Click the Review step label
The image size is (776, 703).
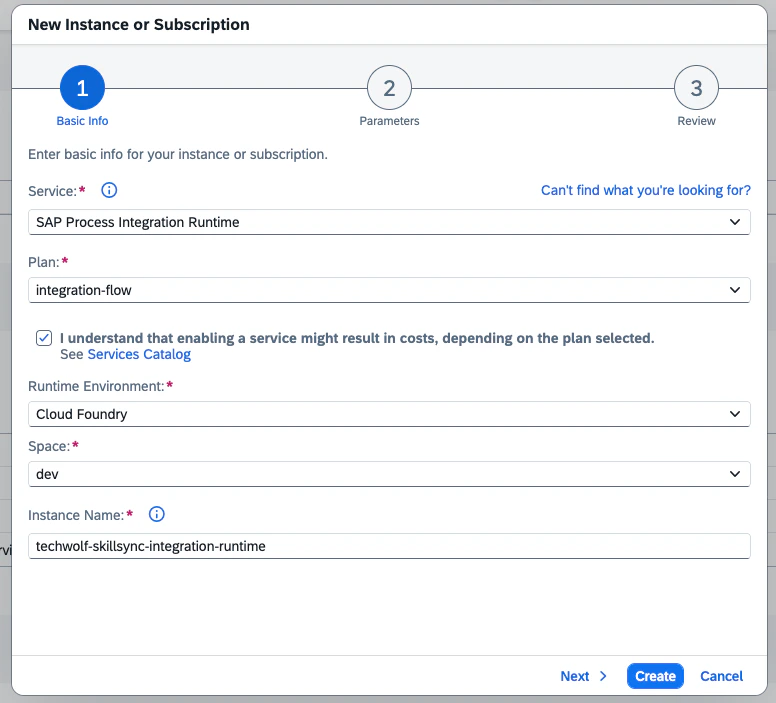click(696, 121)
